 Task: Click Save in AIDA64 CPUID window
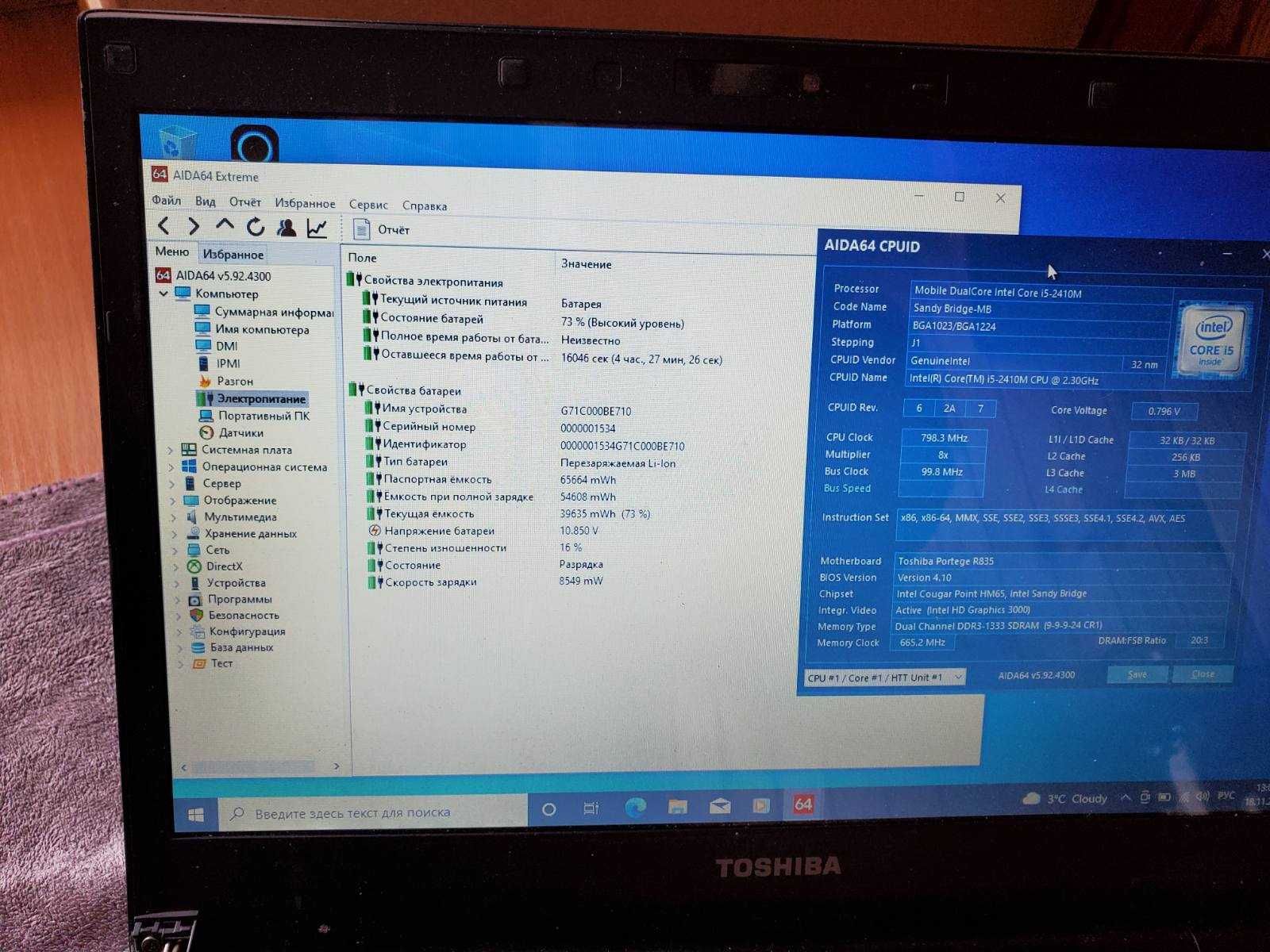[1137, 674]
